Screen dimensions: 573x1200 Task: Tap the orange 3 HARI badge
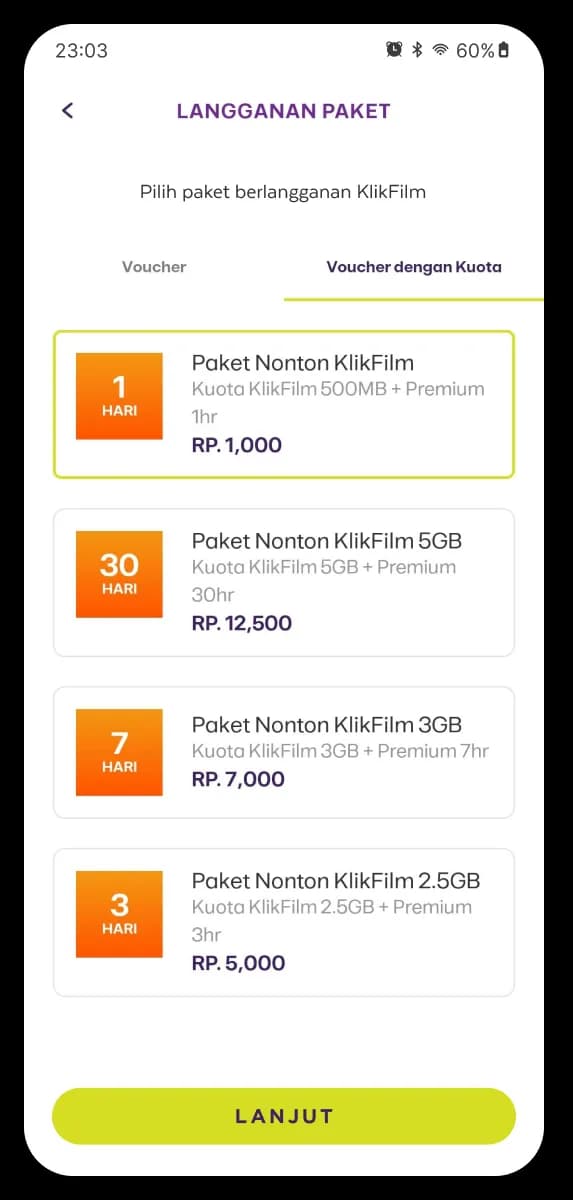coord(119,914)
